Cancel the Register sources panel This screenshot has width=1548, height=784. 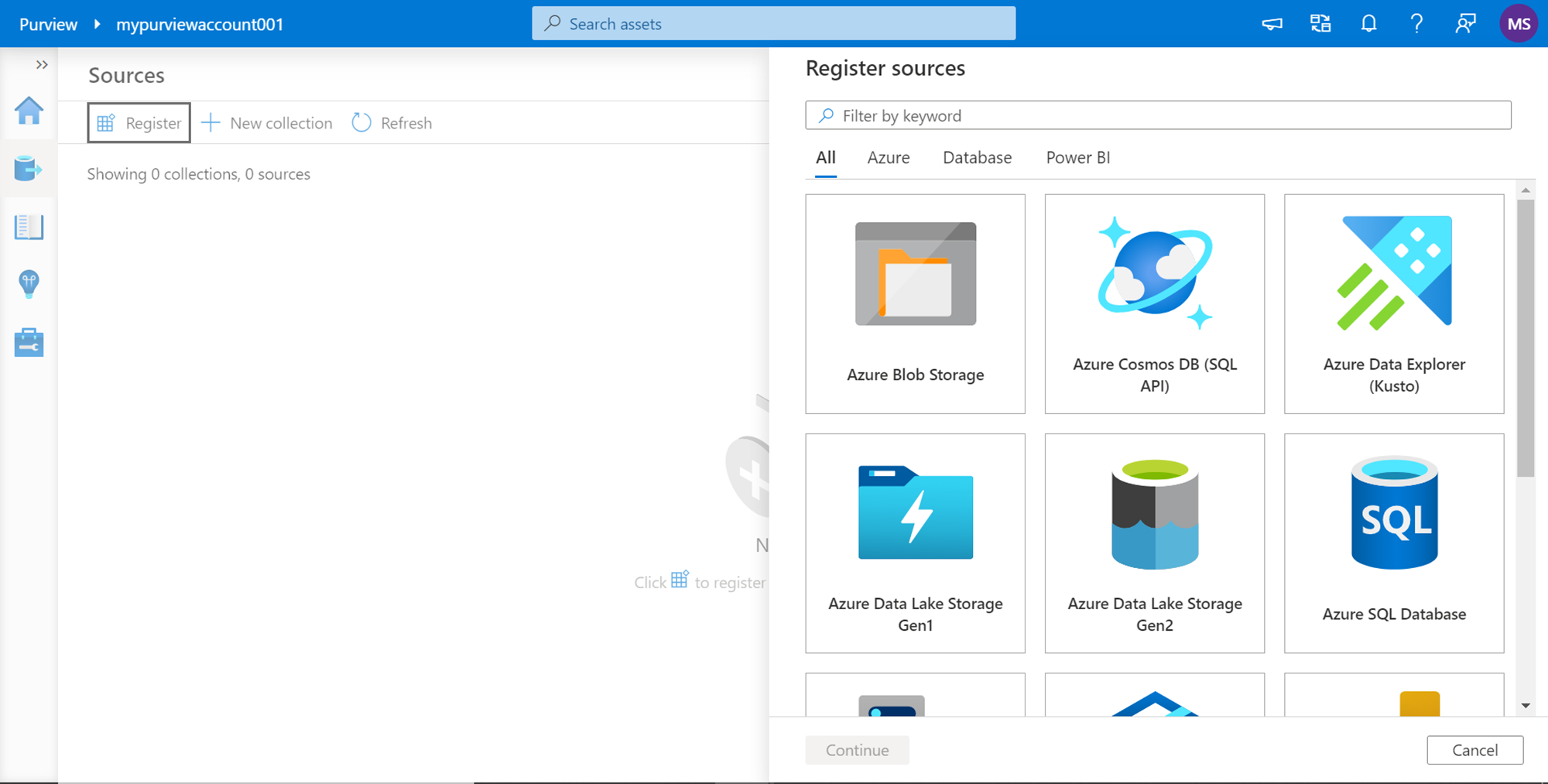[1474, 750]
